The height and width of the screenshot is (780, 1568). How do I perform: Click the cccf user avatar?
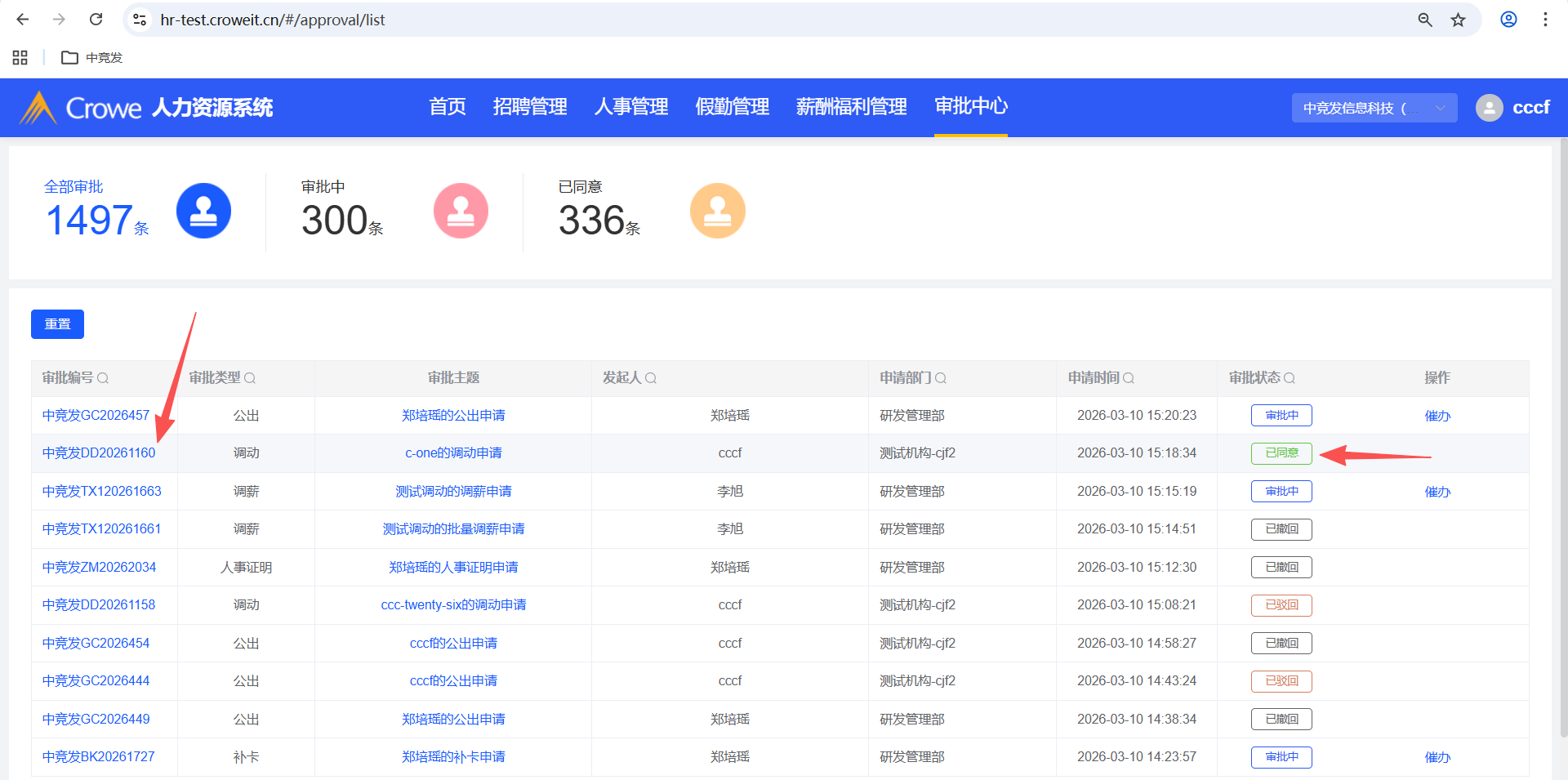[1489, 108]
